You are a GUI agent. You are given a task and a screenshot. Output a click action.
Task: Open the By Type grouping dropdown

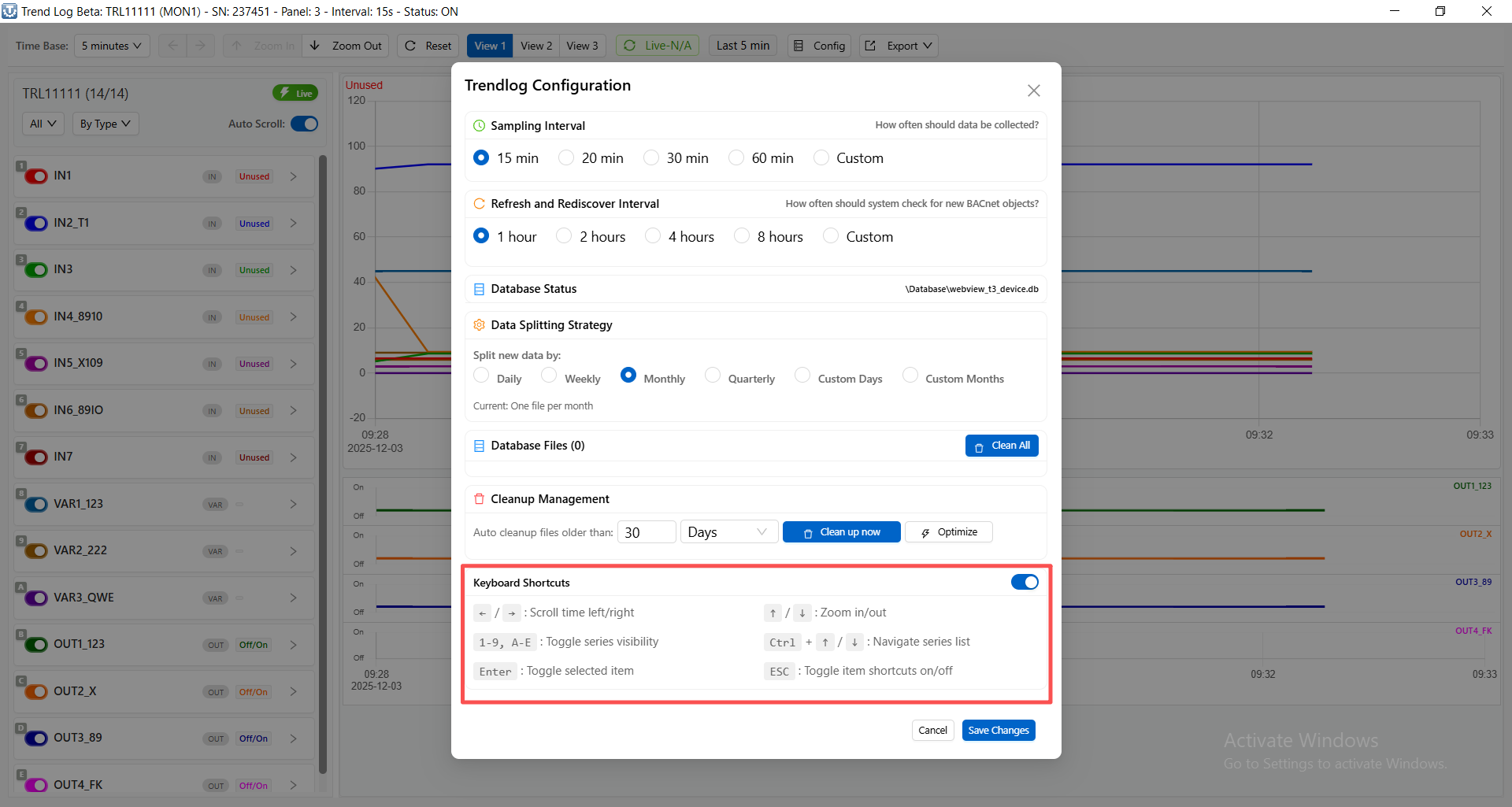106,124
